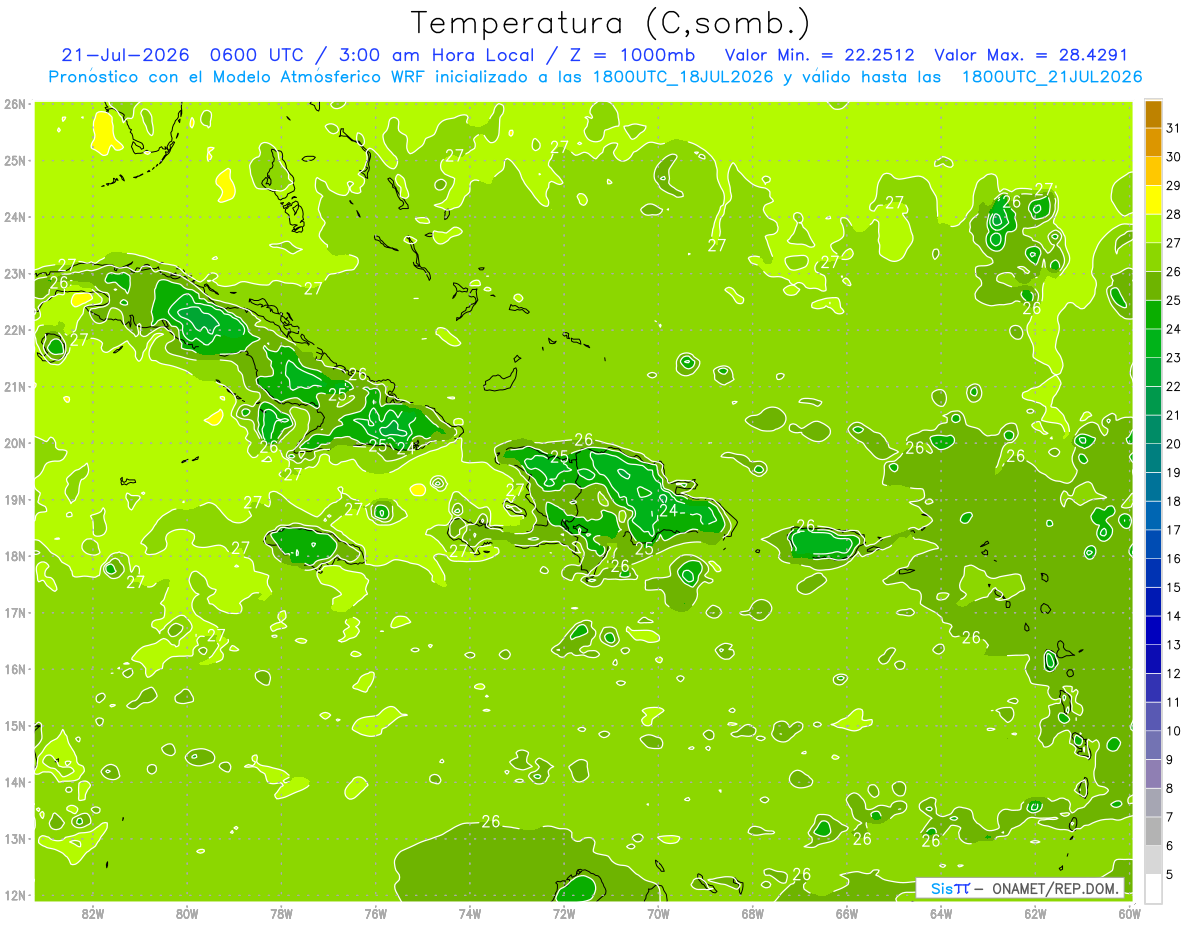Click the 'Valor Max. = 28.4291' readout
This screenshot has width=1200, height=927.
click(x=1031, y=55)
